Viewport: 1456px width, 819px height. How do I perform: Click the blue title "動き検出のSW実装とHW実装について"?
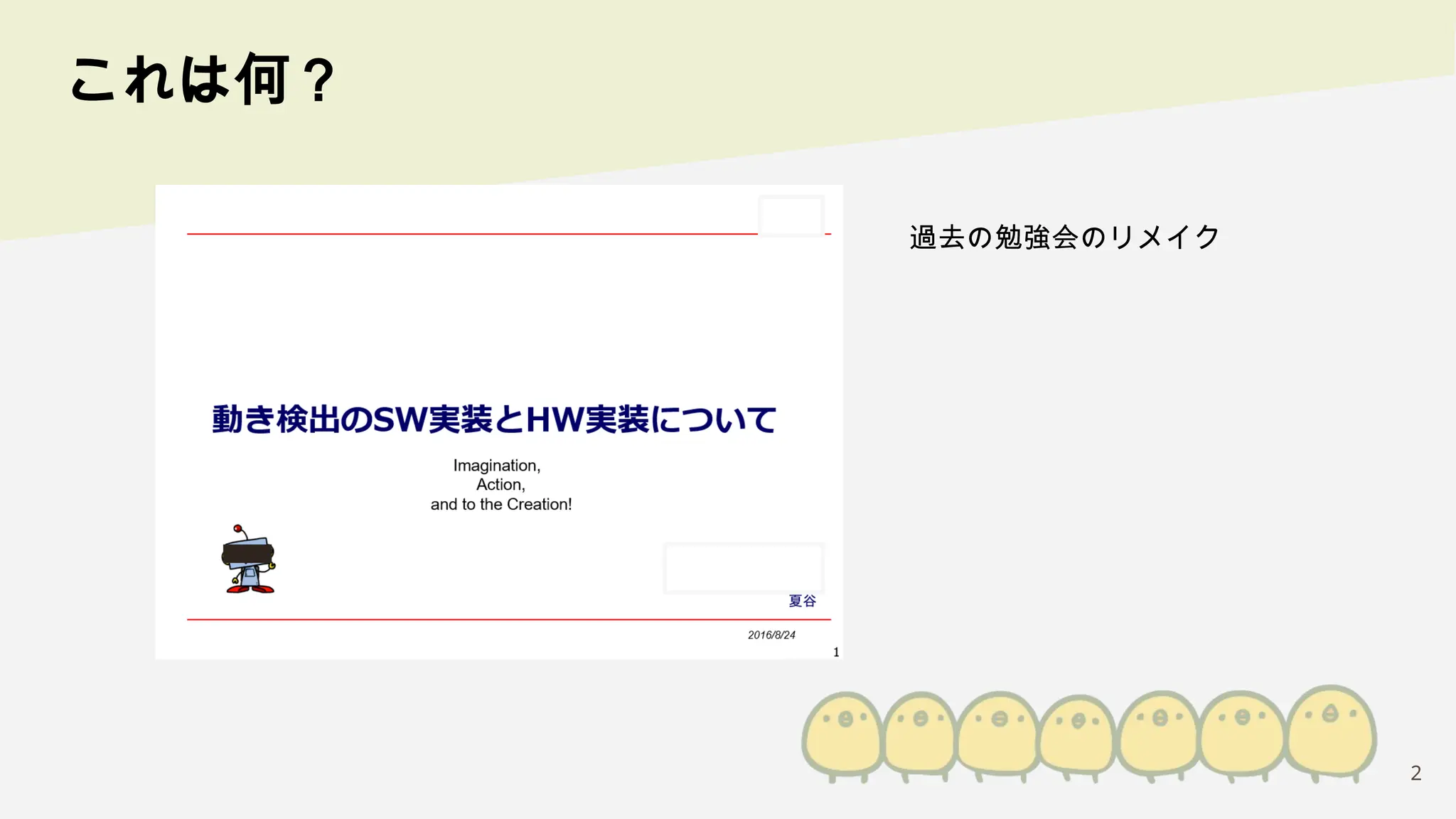tap(494, 419)
